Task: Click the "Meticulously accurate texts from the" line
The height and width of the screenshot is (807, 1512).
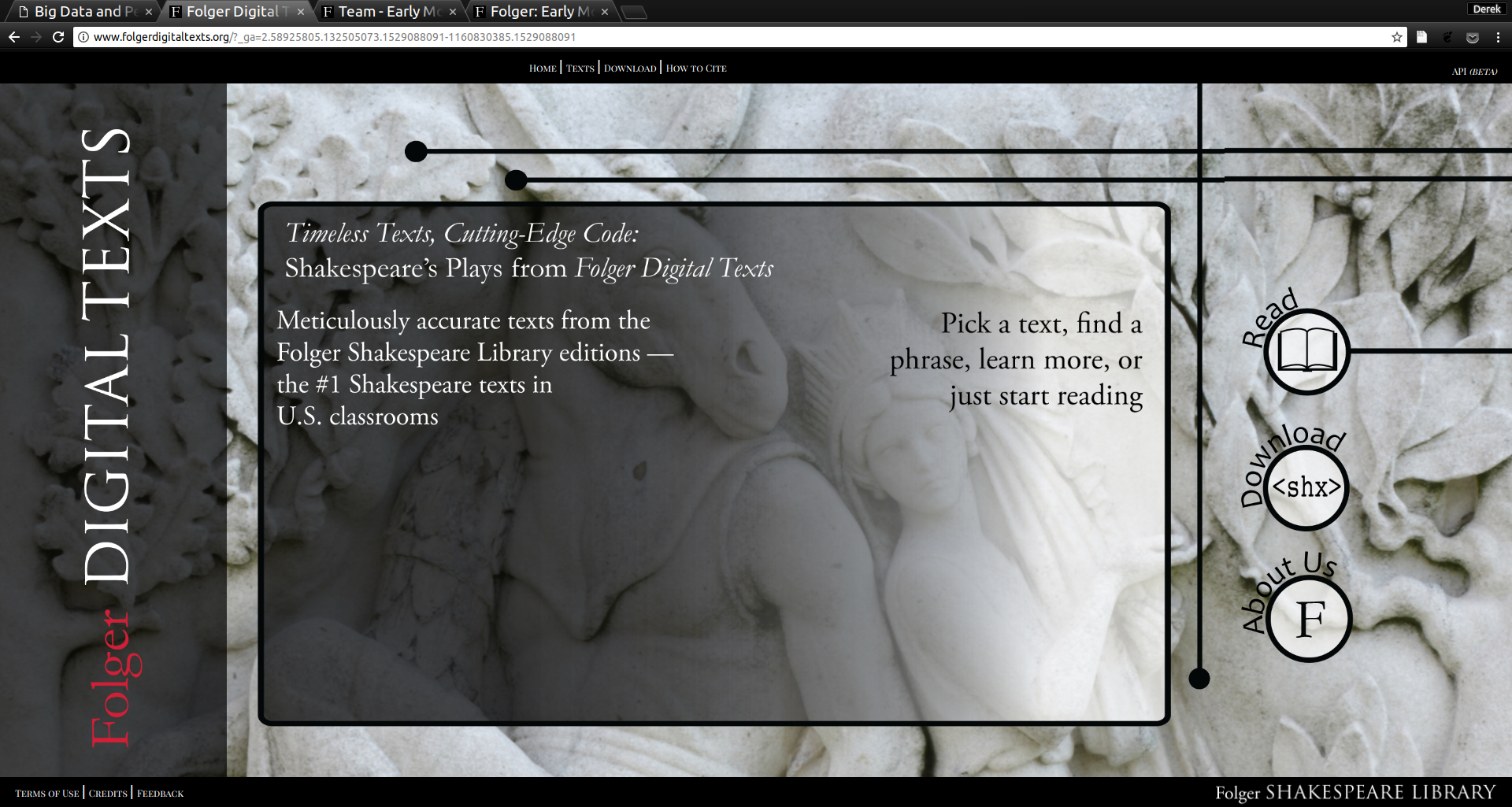Action: (464, 320)
